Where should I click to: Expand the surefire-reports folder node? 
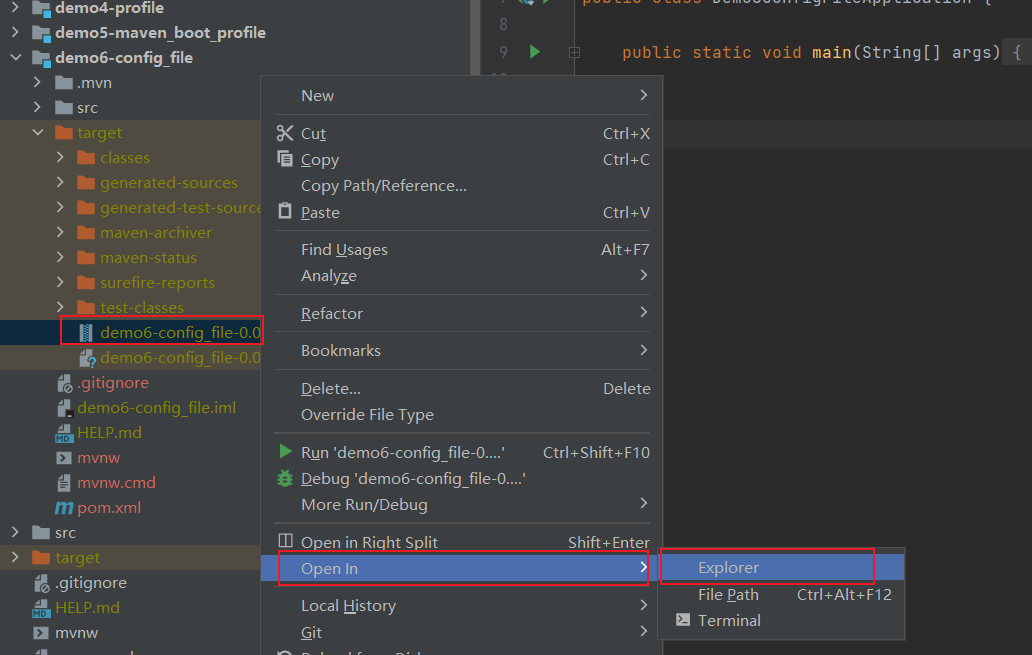tap(60, 282)
